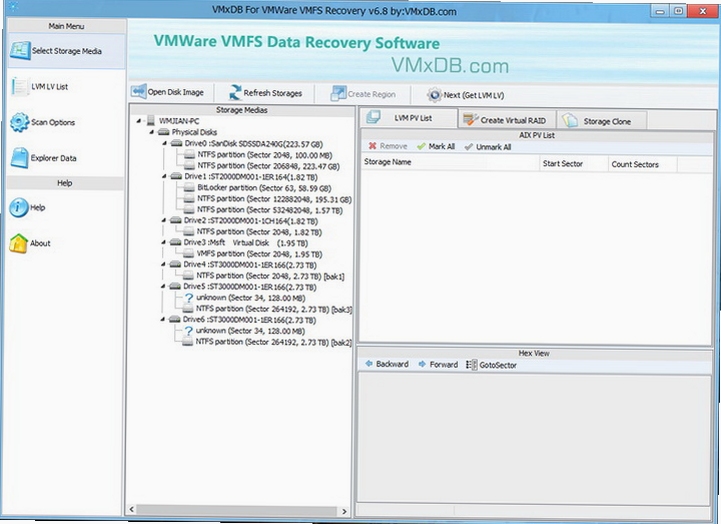Click the Refresh Storages button label
Image resolution: width=721 pixels, height=524 pixels.
(x=273, y=93)
